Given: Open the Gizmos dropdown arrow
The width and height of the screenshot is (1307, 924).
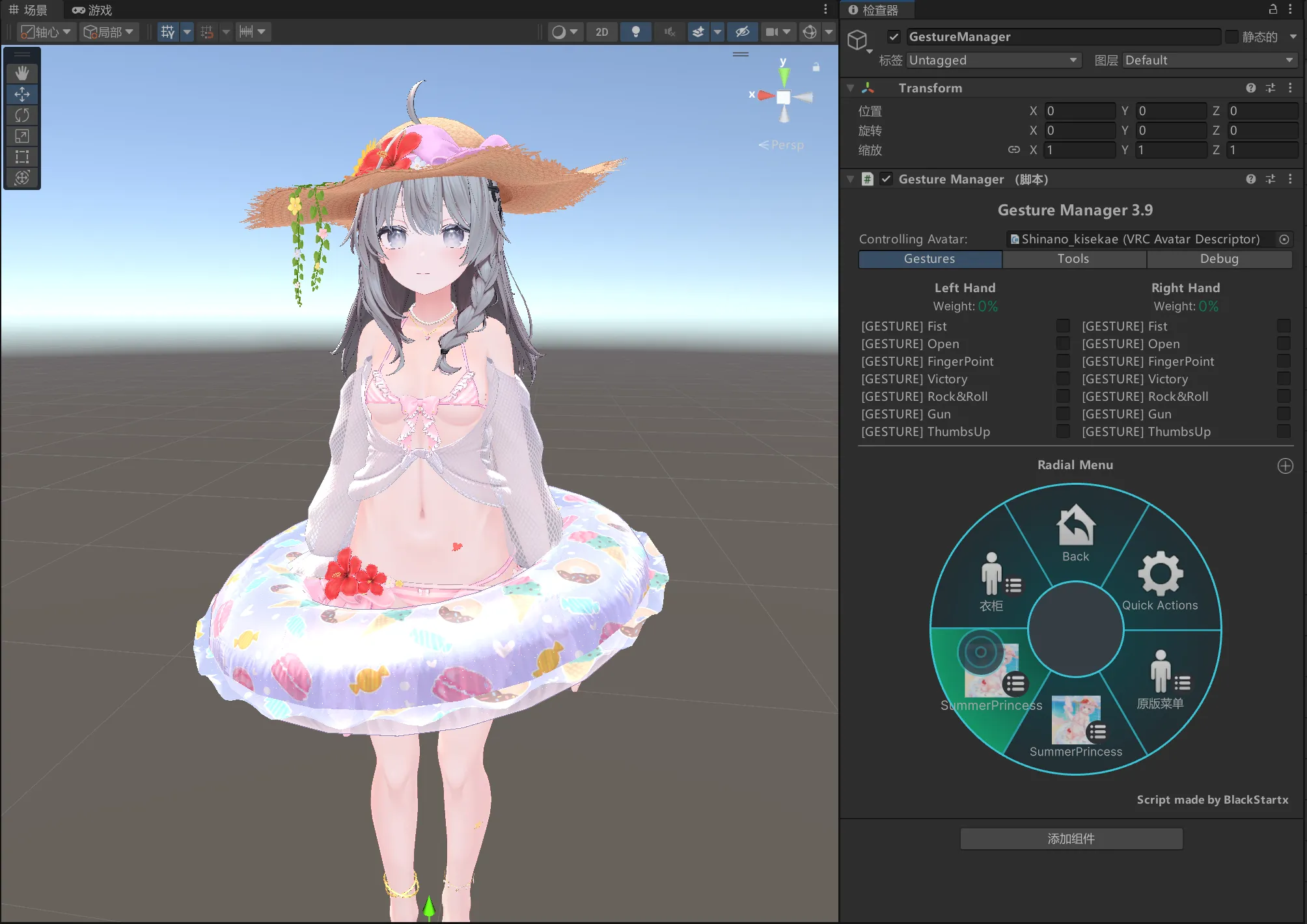Looking at the screenshot, I should pyautogui.click(x=829, y=32).
